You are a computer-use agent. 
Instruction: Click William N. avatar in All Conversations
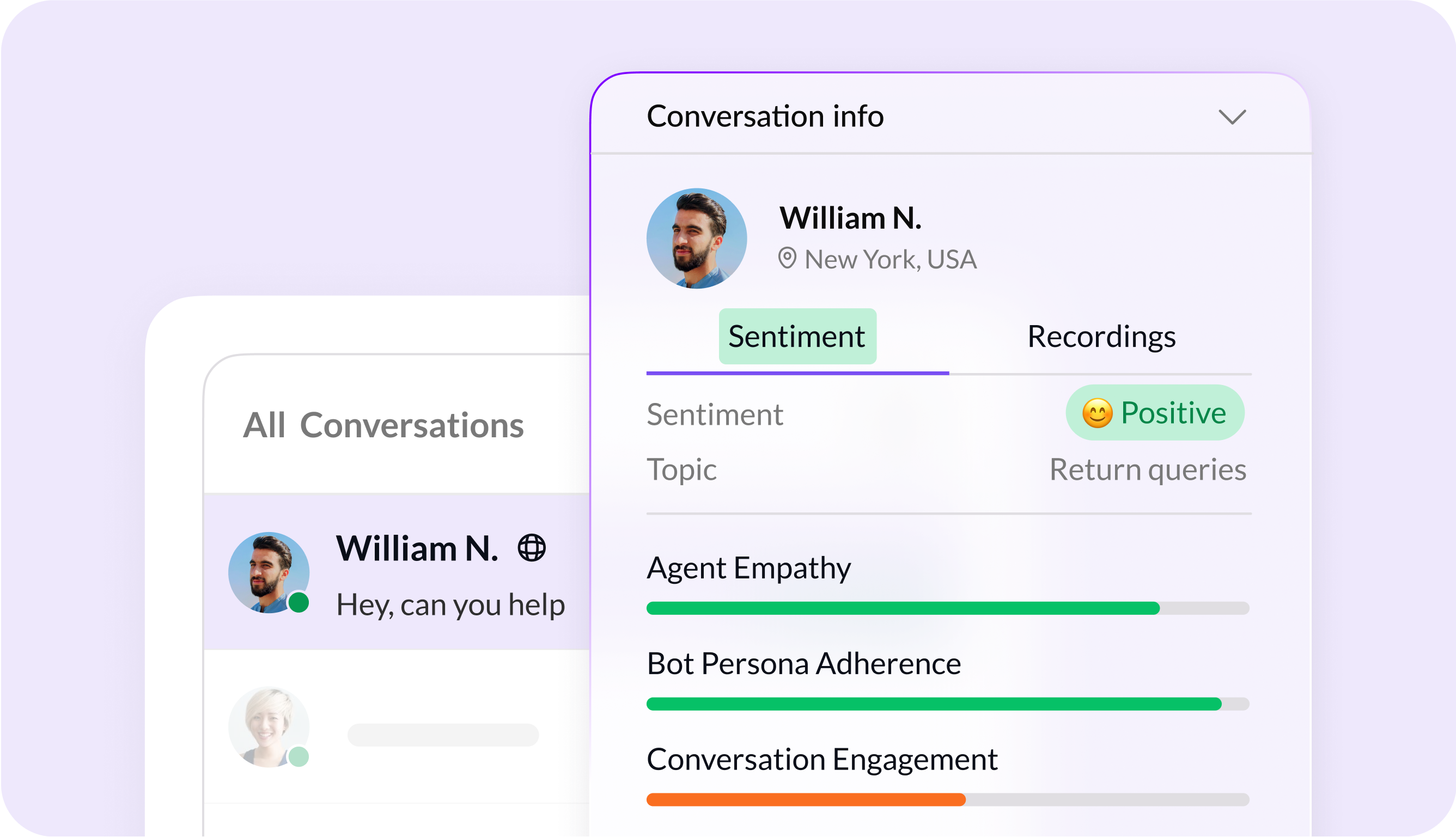click(x=269, y=572)
